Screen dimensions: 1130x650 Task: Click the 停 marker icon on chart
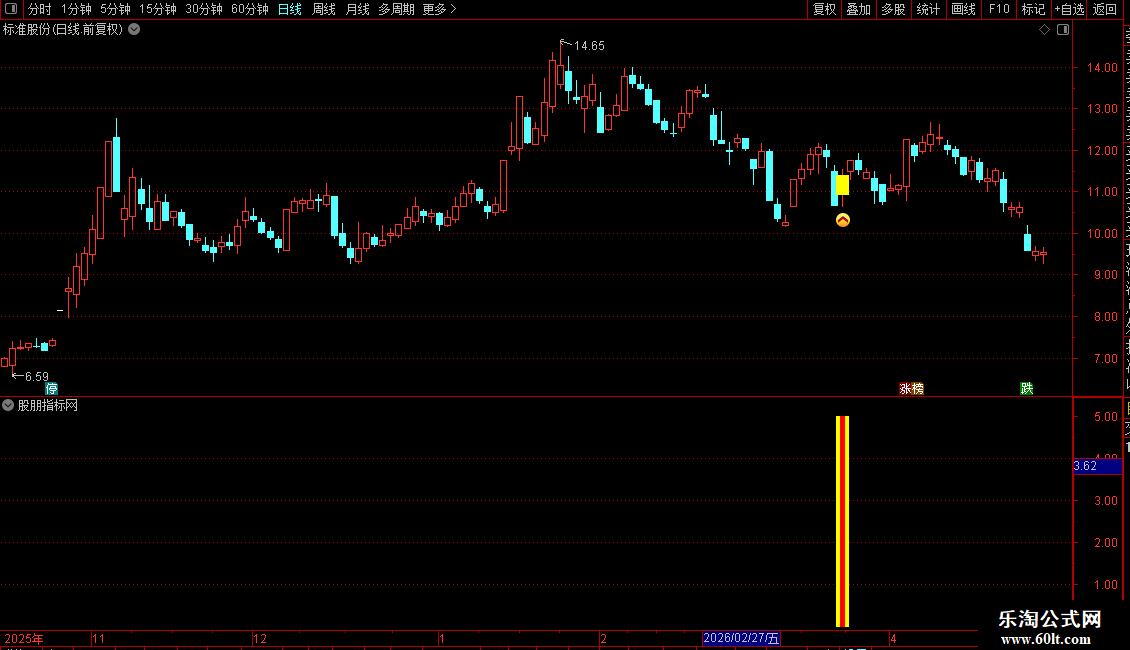[52, 389]
